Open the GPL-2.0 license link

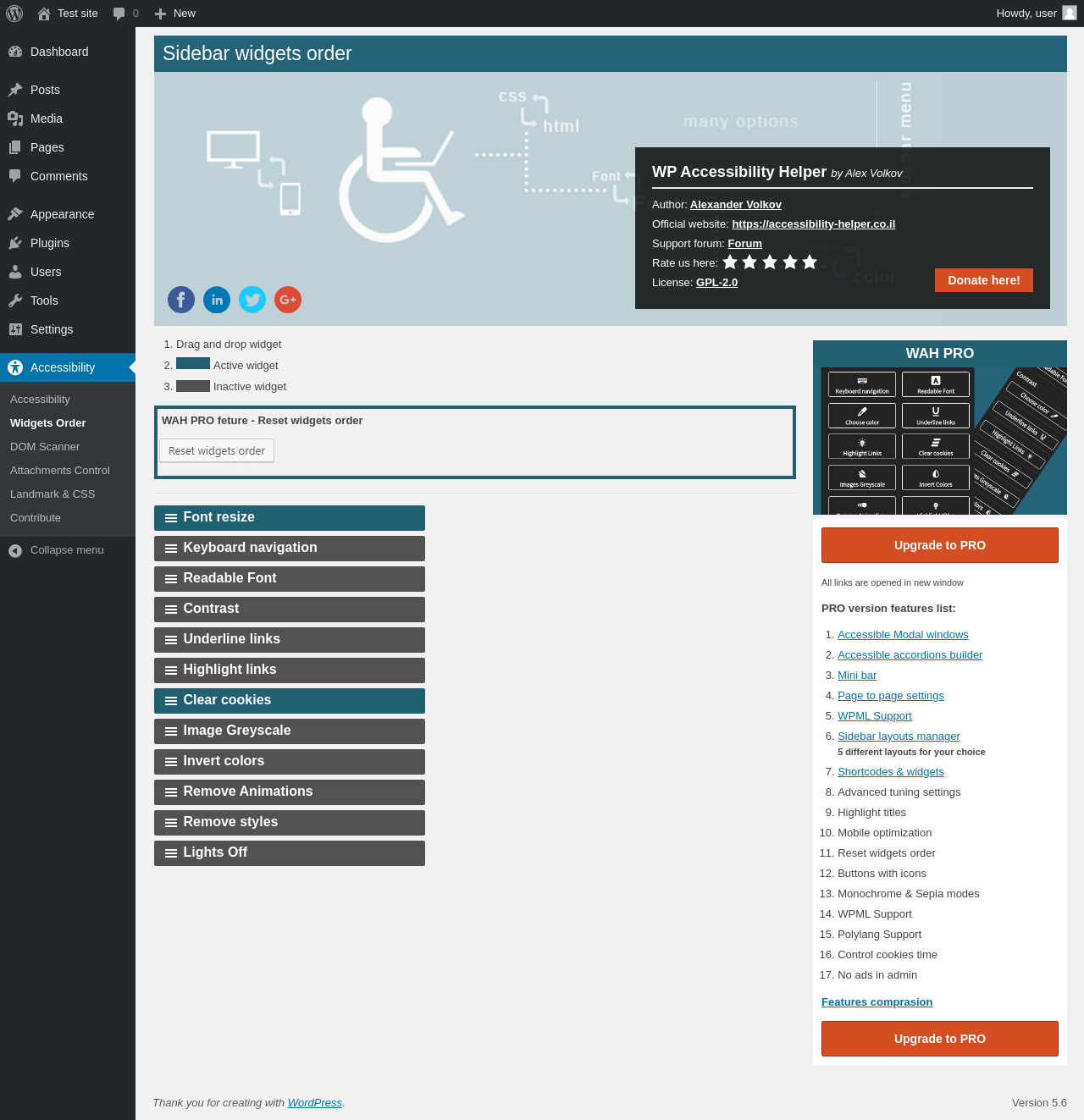(716, 283)
